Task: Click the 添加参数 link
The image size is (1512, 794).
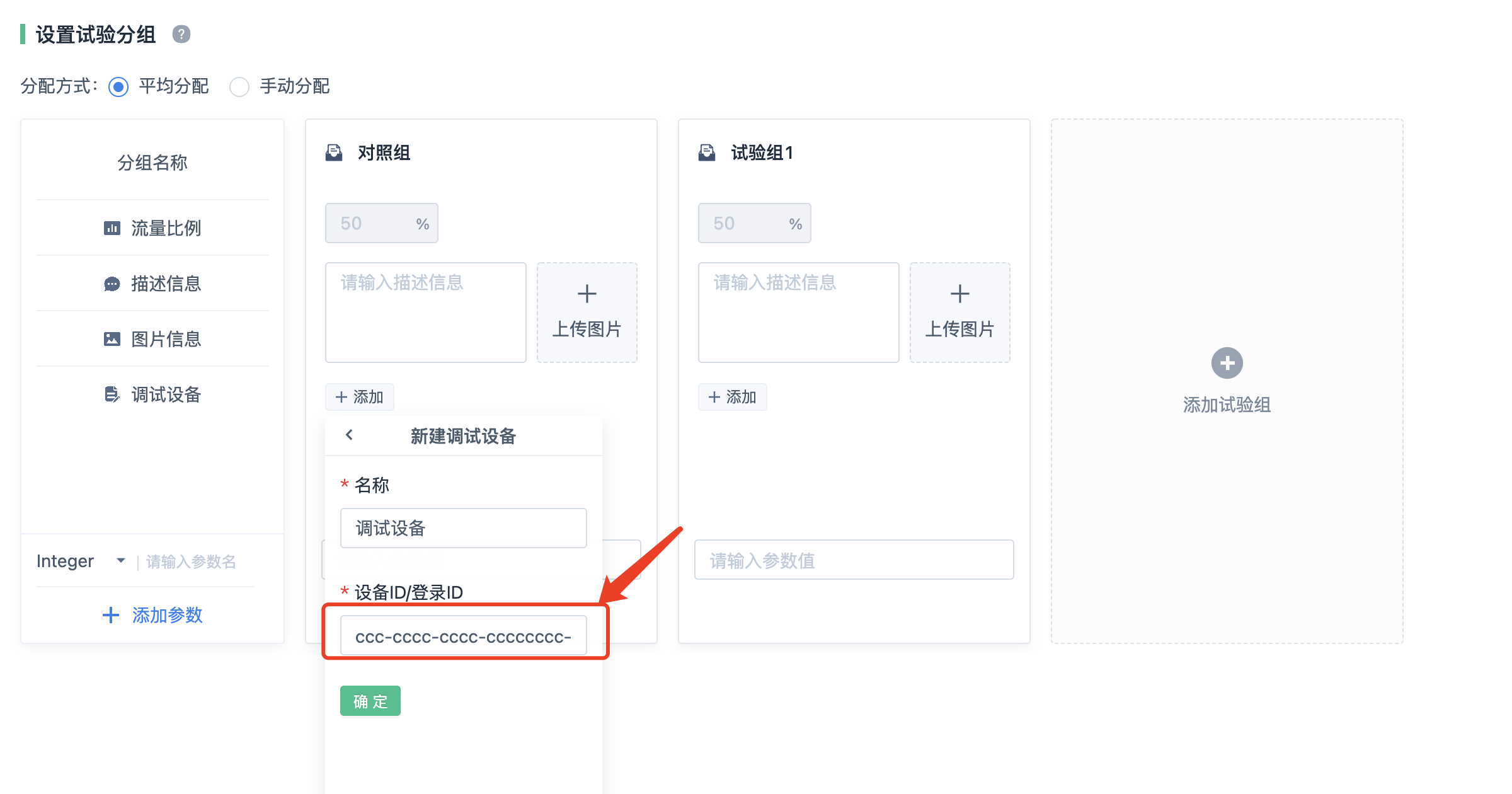Action: (152, 615)
